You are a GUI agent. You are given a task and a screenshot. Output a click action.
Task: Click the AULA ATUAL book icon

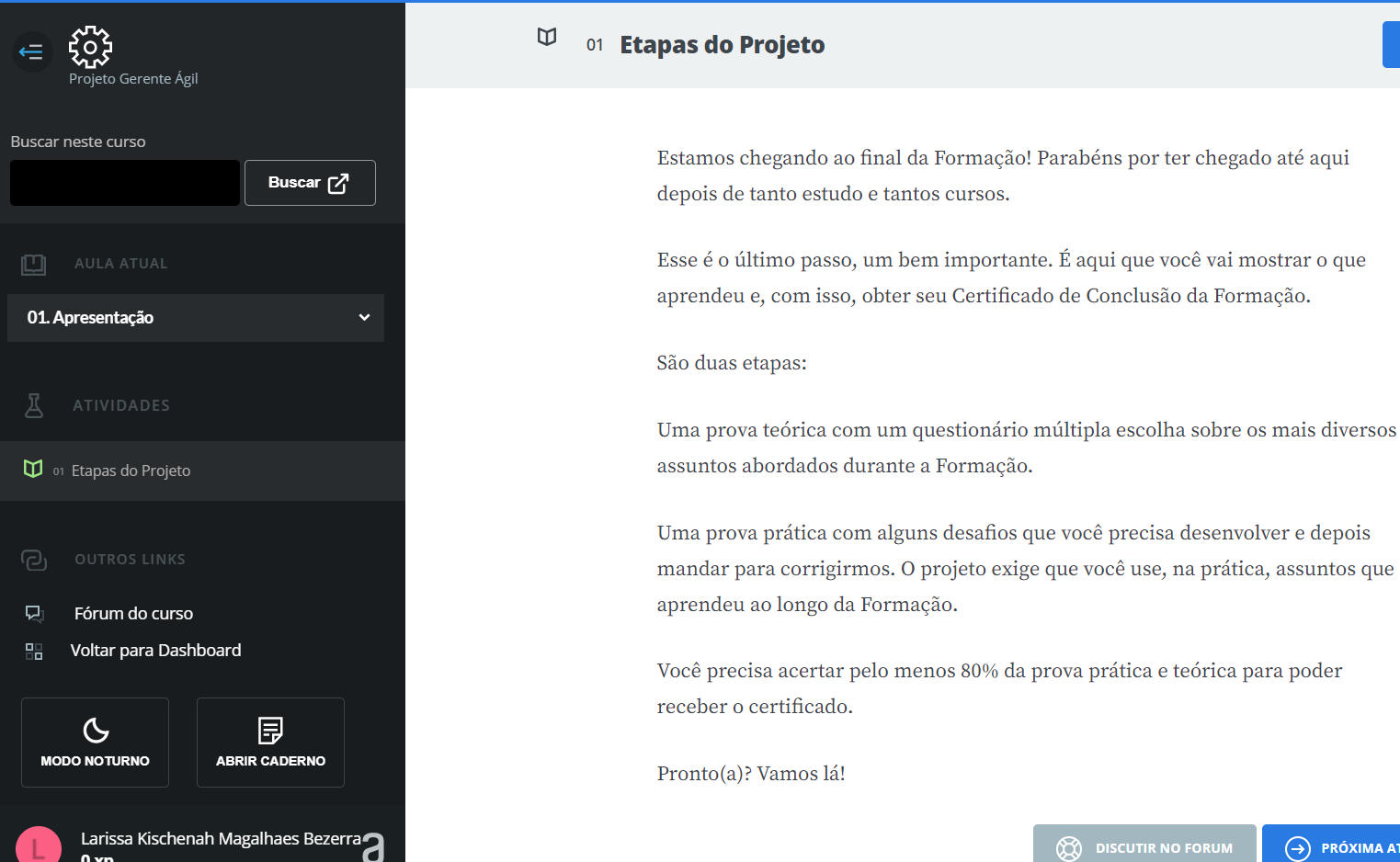pos(33,265)
